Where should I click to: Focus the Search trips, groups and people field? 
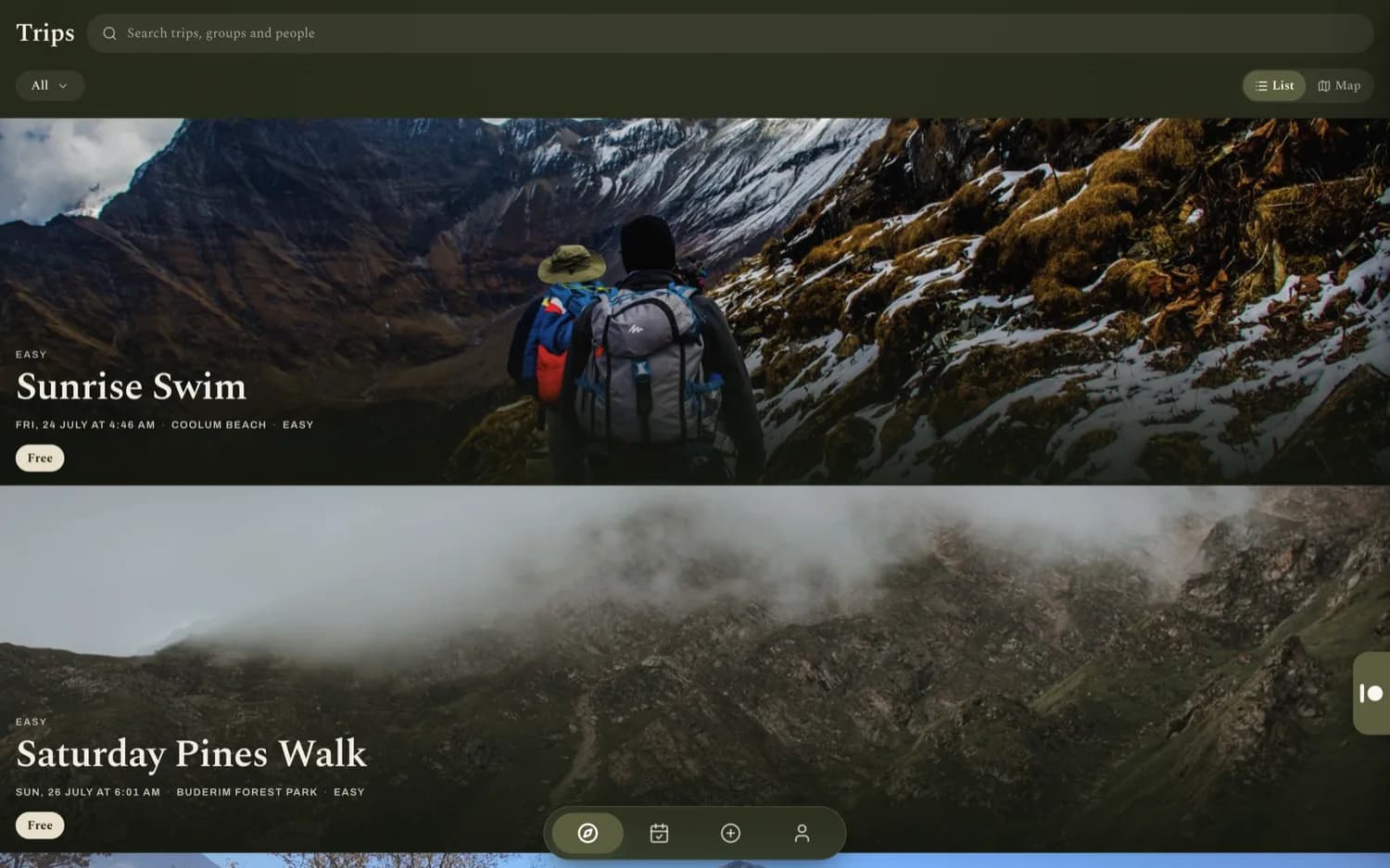click(x=730, y=33)
